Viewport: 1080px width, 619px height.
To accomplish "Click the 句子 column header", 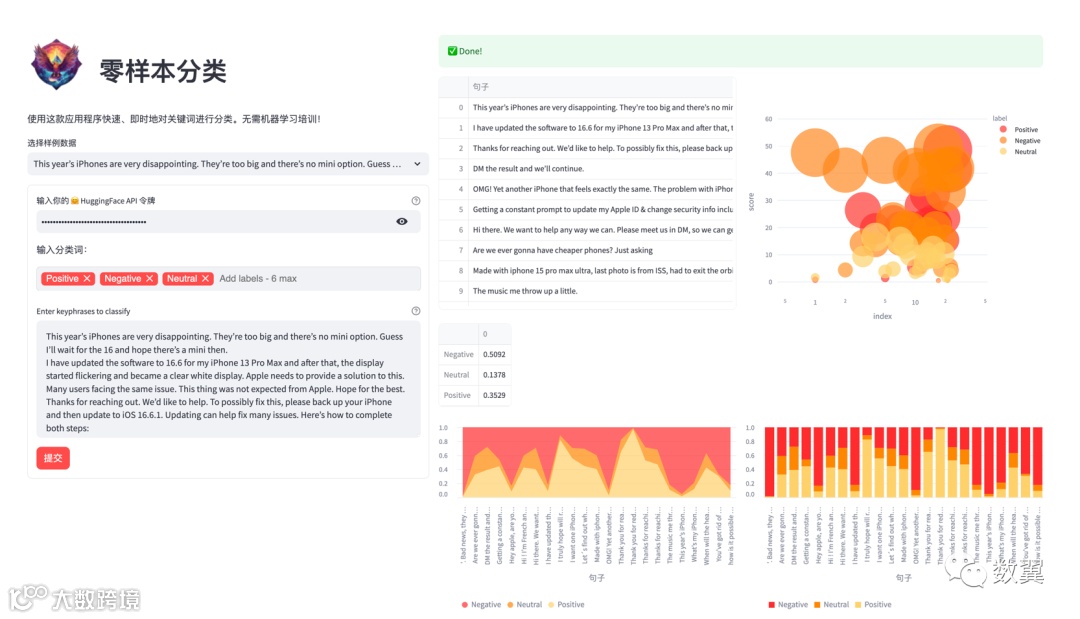I will coord(601,87).
